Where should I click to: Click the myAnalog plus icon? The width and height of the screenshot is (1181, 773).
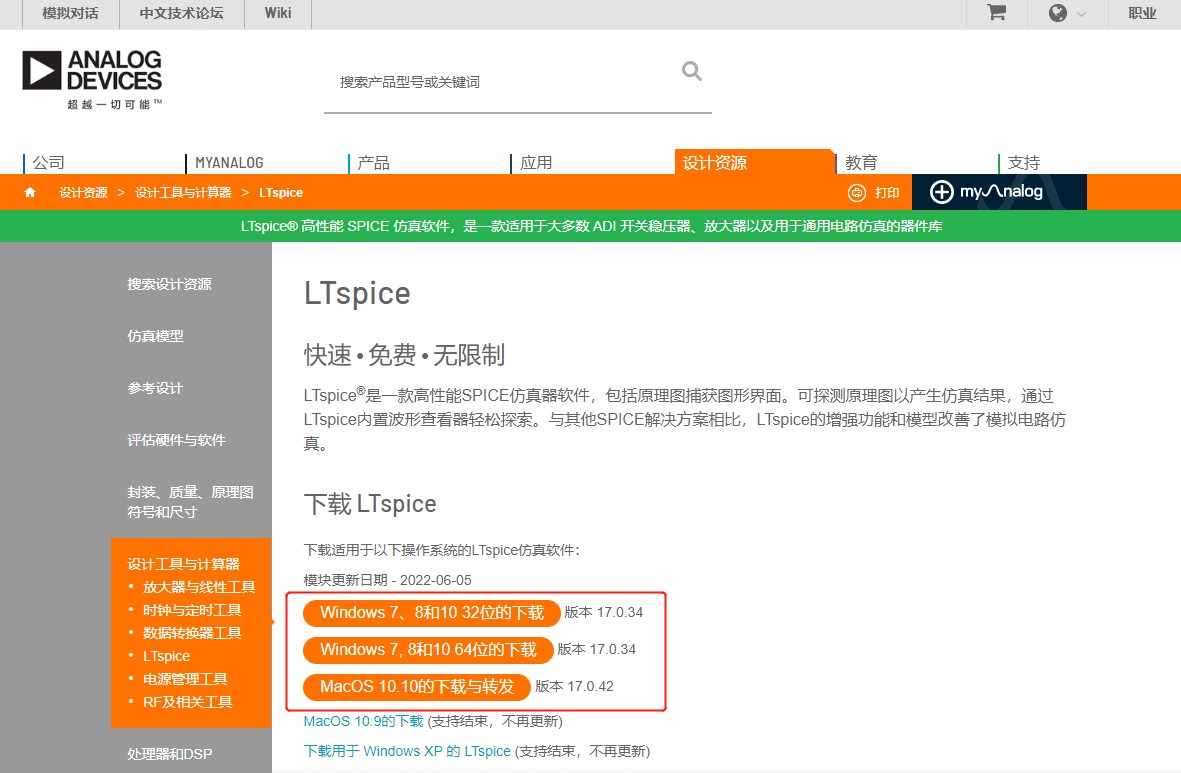[x=941, y=192]
